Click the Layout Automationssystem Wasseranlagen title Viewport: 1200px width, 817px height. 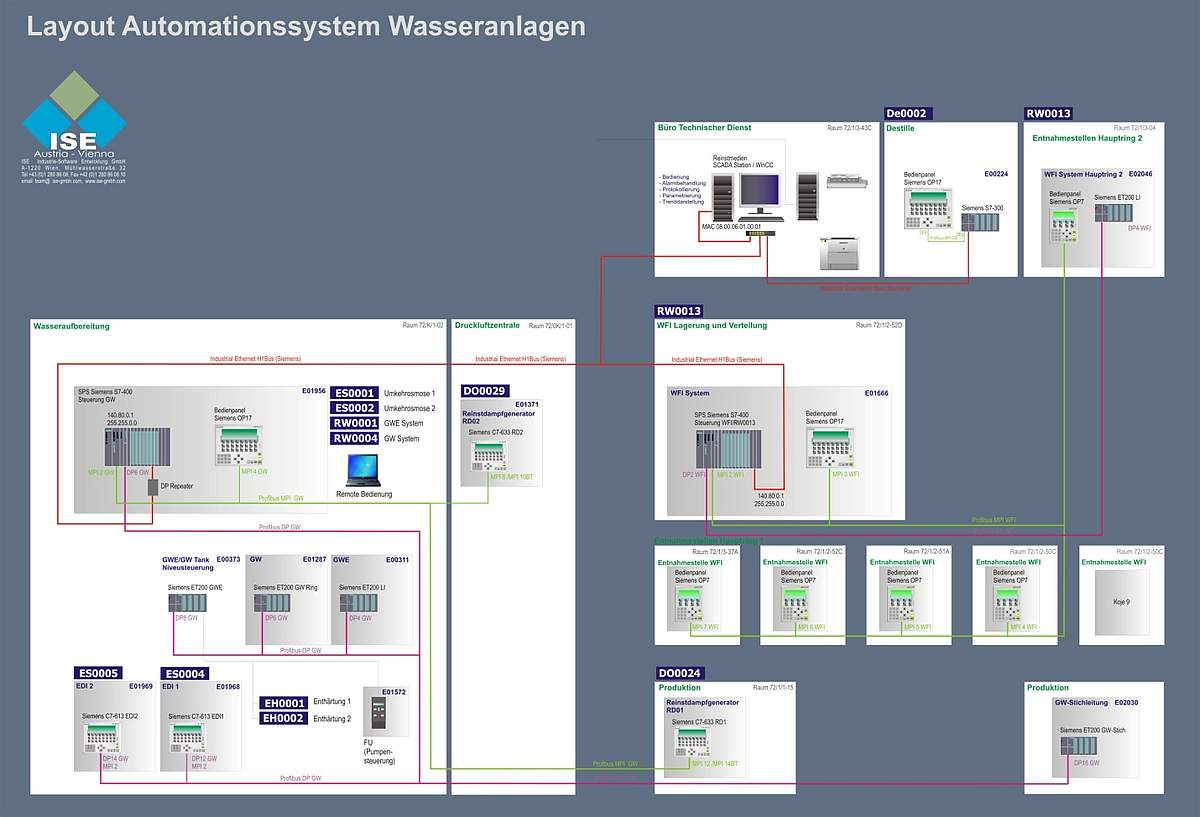305,26
